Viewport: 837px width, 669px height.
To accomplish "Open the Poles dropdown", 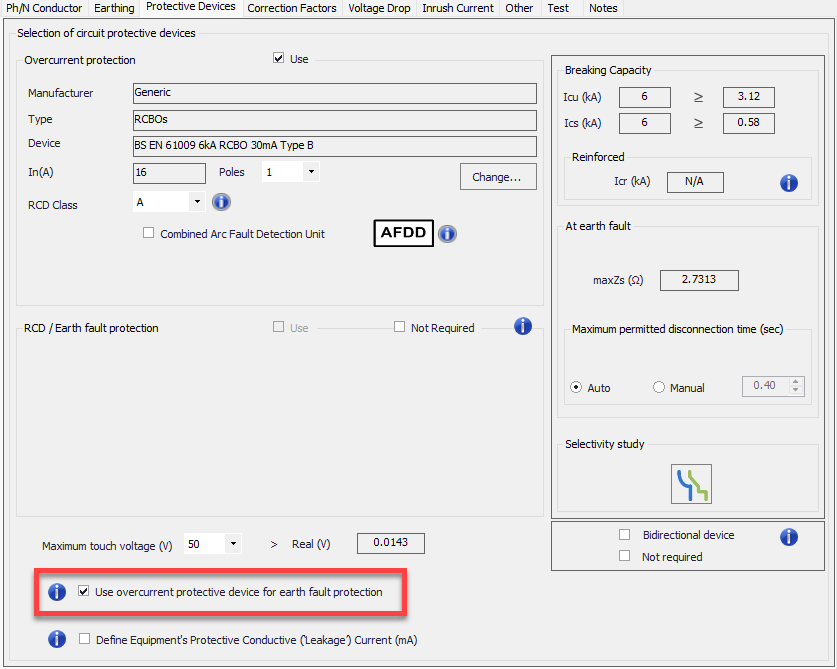I will [x=310, y=172].
